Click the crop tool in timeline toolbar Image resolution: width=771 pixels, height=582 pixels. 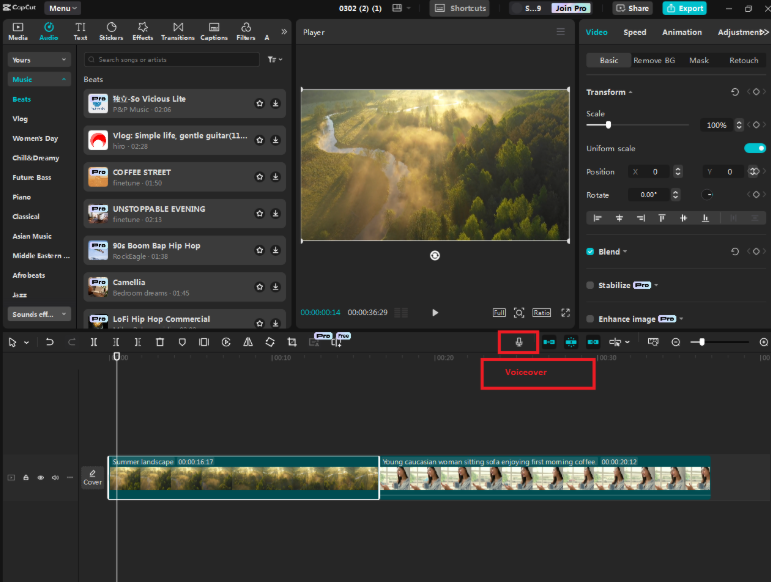pos(292,342)
